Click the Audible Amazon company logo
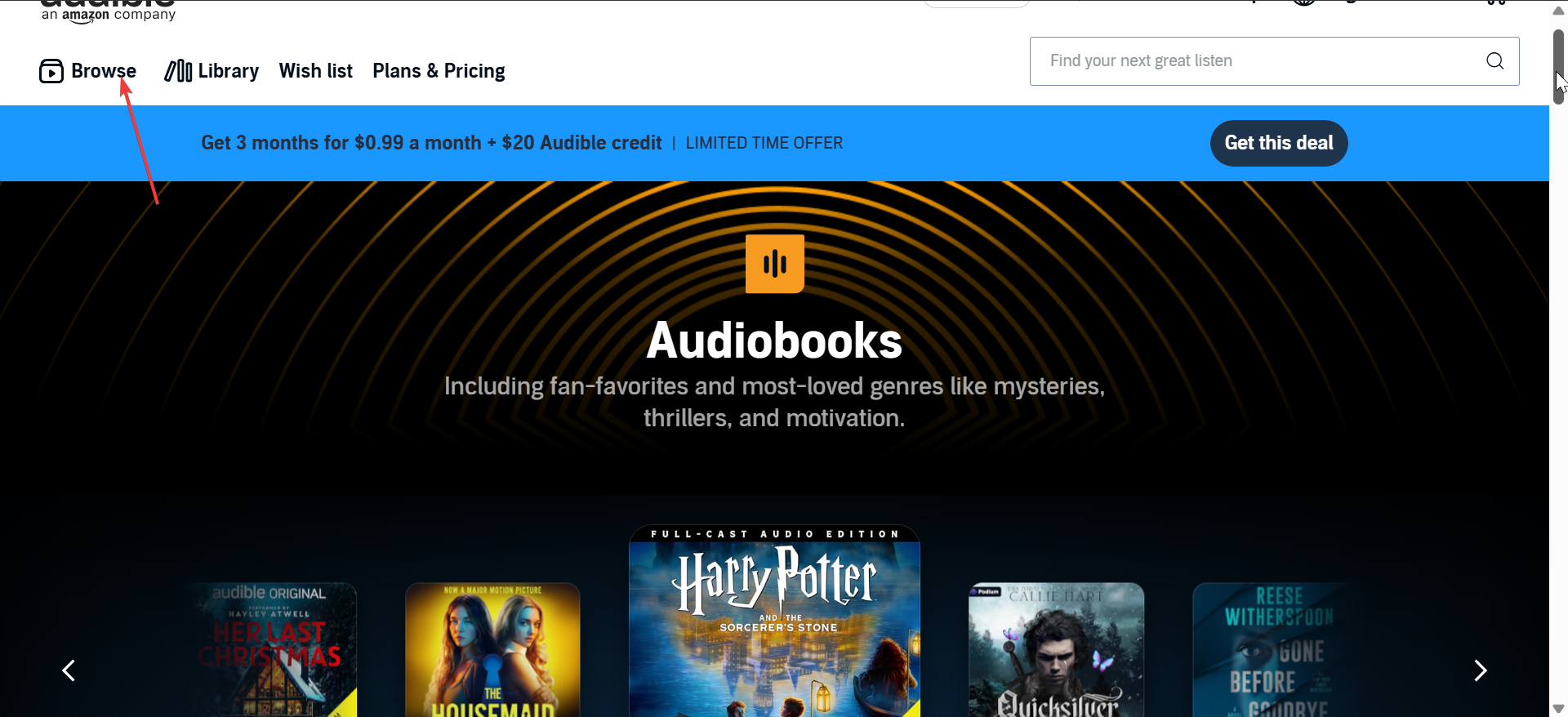The height and width of the screenshot is (717, 1568). 108,11
